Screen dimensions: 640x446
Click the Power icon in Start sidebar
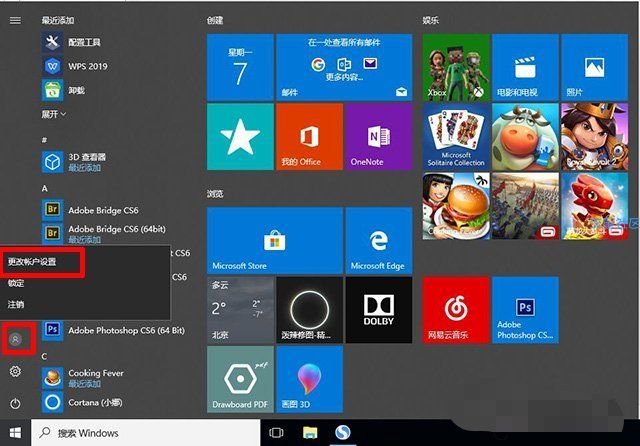point(15,404)
